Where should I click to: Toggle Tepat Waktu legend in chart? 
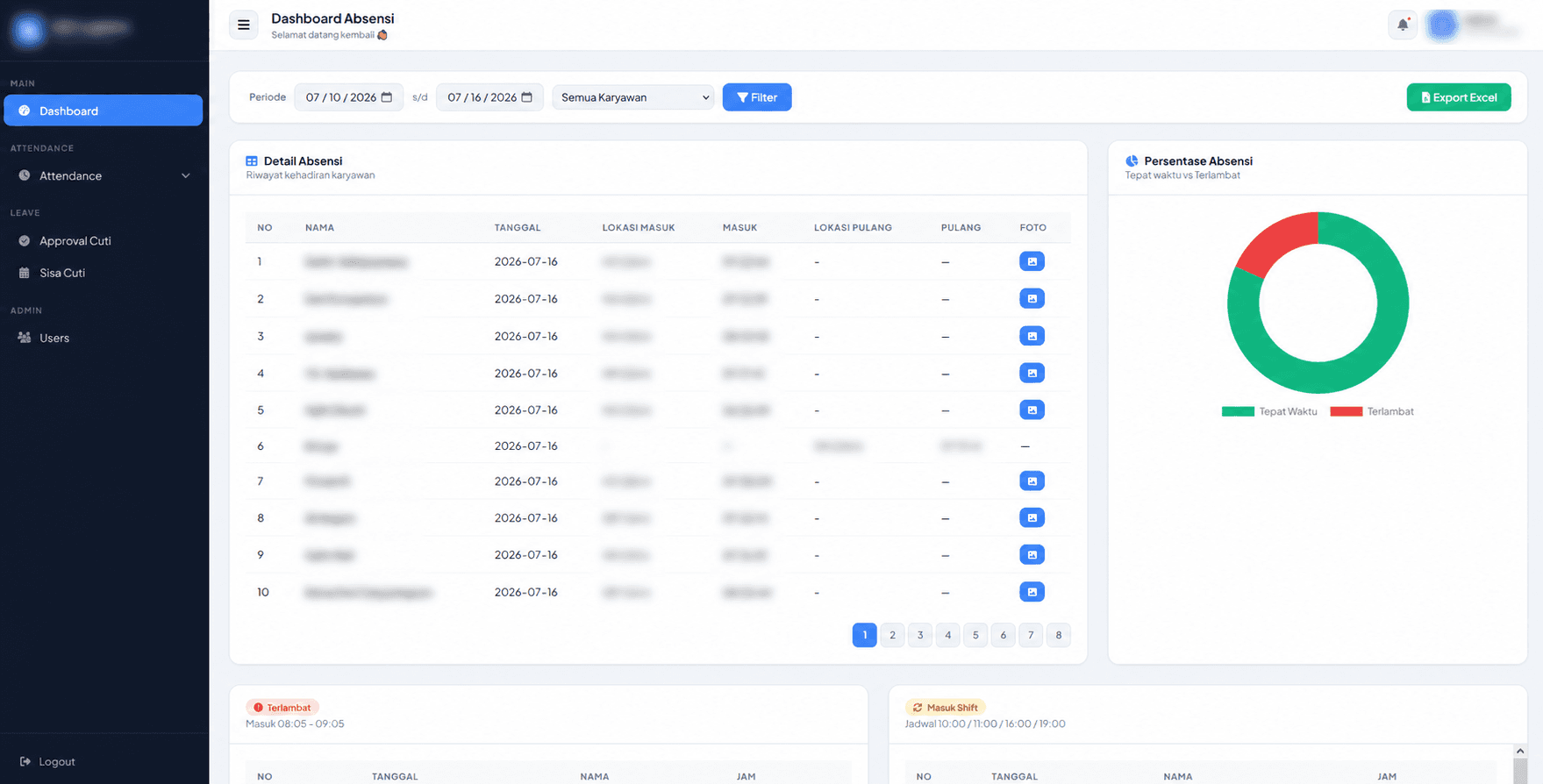pyautogui.click(x=1269, y=411)
